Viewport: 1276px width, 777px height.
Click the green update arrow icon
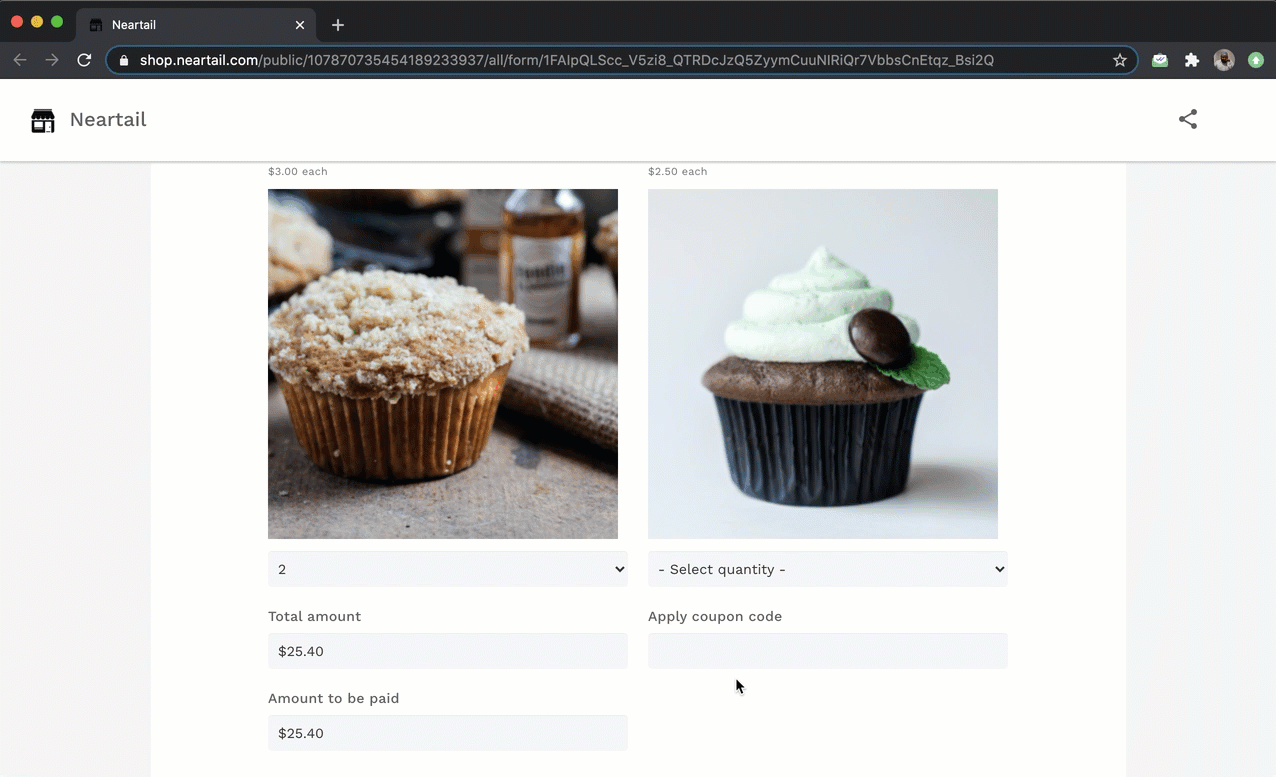pyautogui.click(x=1256, y=60)
